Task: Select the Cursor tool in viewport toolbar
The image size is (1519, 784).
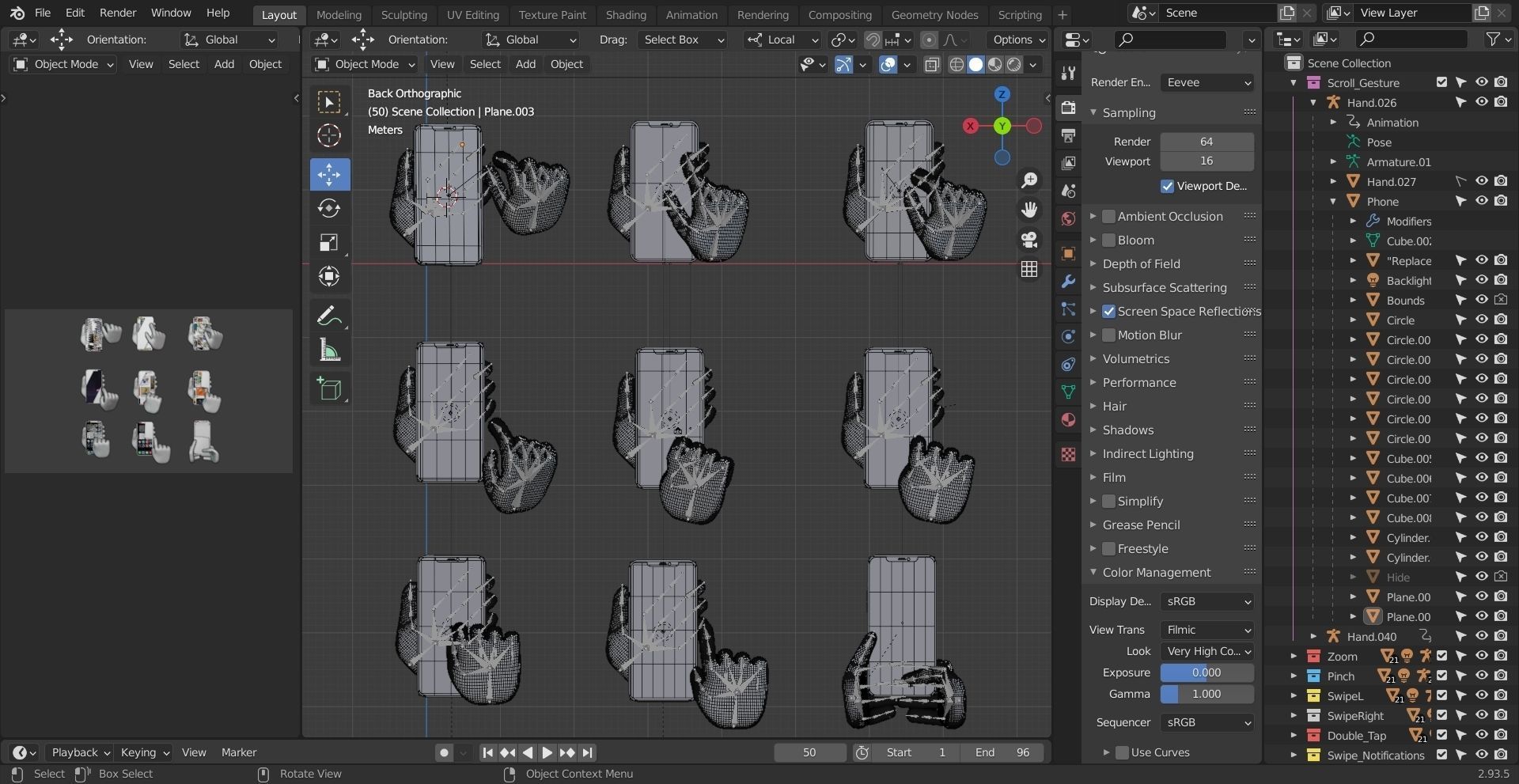Action: coord(329,136)
